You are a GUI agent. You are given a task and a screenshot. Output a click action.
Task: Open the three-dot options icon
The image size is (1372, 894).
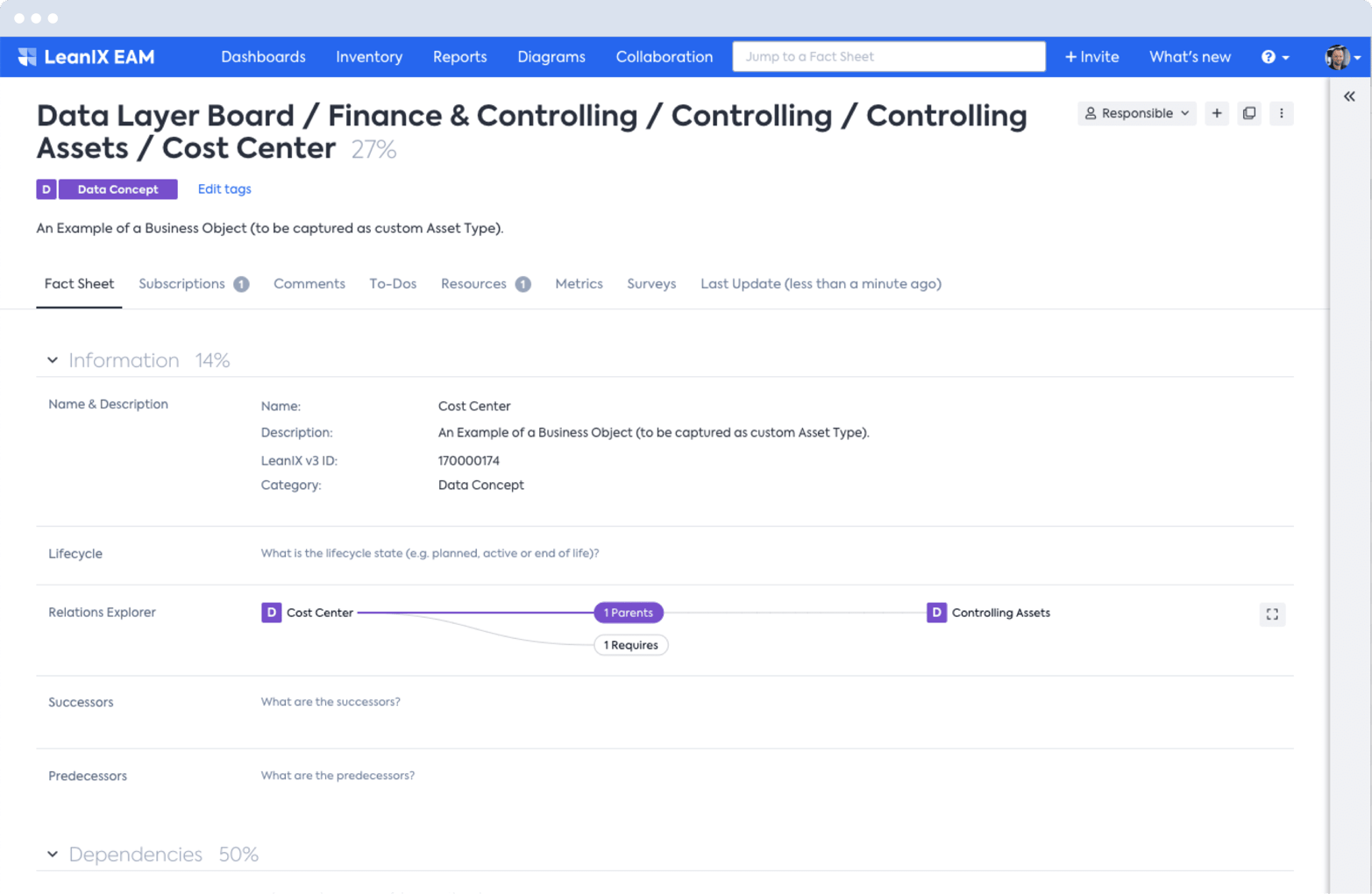(x=1282, y=113)
